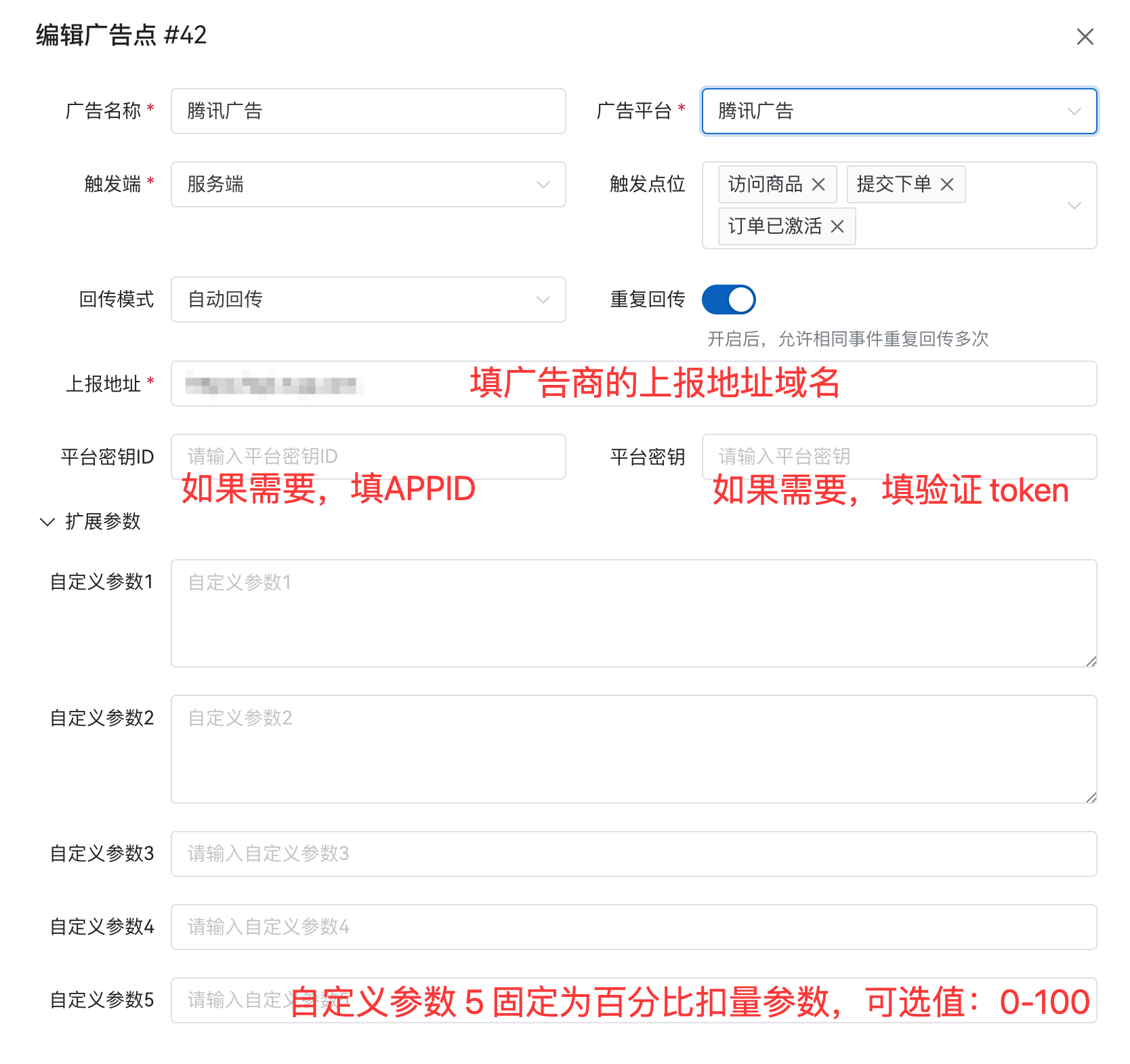This screenshot has height=1064, width=1130.
Task: Expand the 触发点位 selection list
Action: [1074, 205]
